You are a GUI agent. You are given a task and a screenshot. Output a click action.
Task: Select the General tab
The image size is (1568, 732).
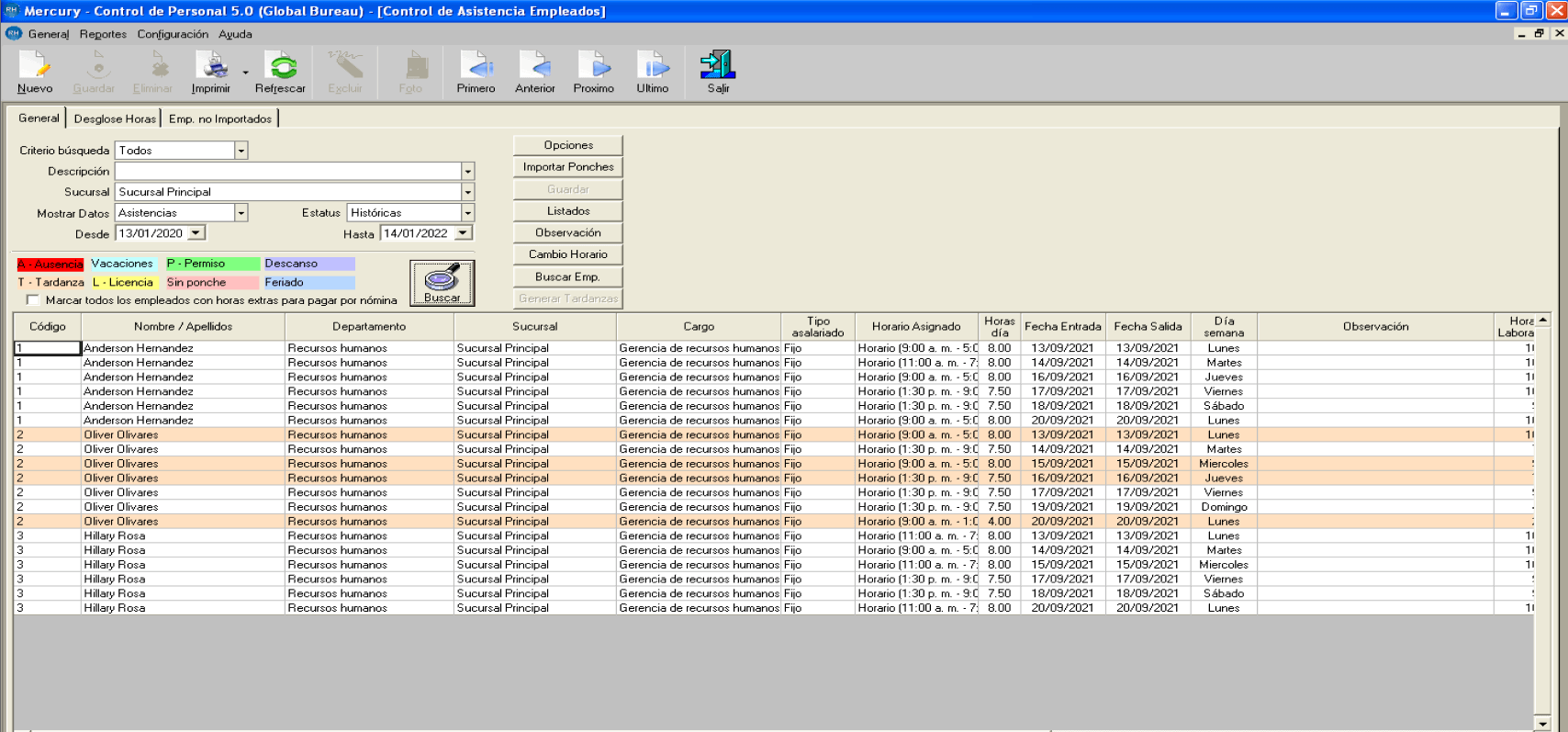[39, 118]
